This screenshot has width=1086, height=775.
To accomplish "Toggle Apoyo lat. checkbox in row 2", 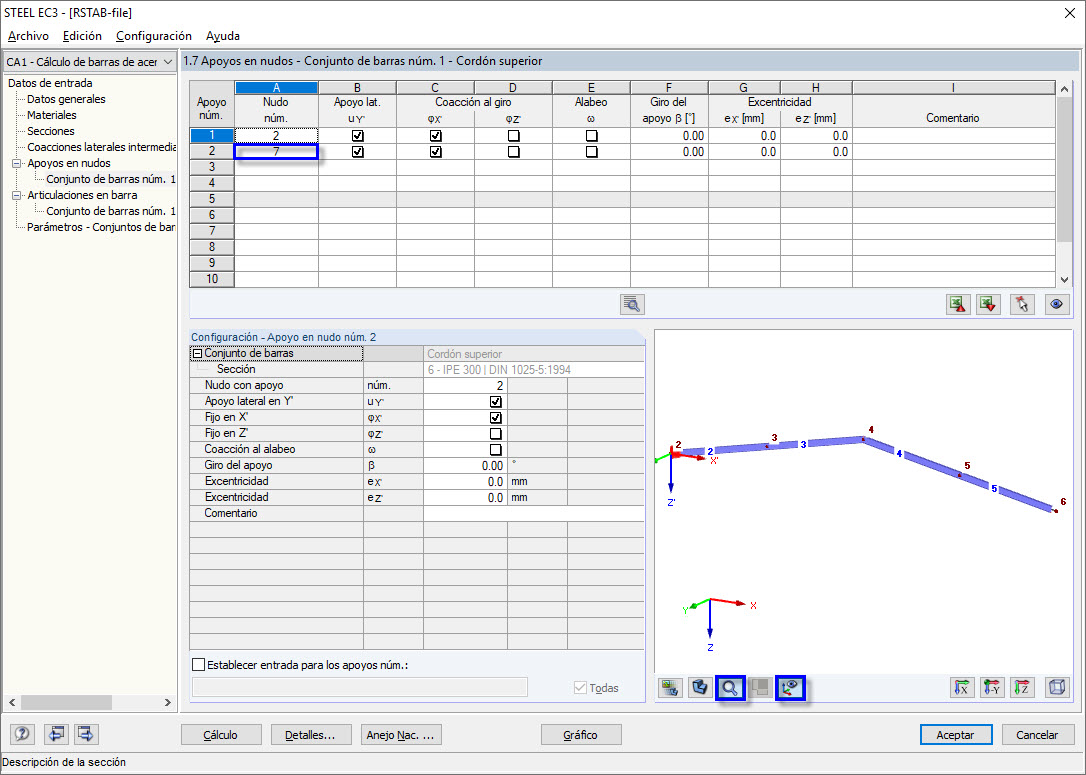I will pyautogui.click(x=357, y=152).
